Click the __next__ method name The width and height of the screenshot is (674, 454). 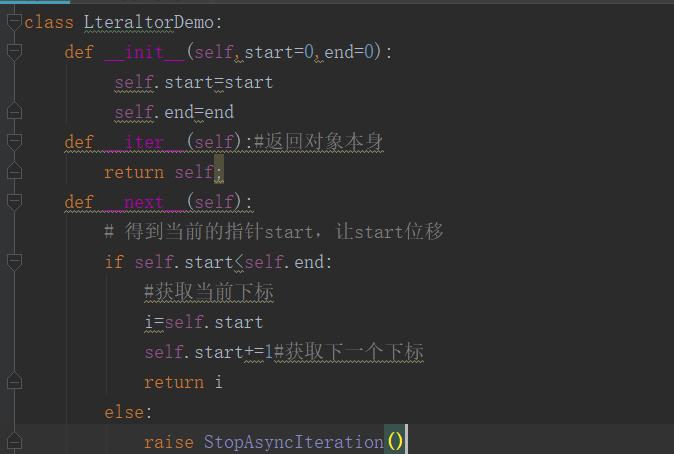tap(144, 202)
